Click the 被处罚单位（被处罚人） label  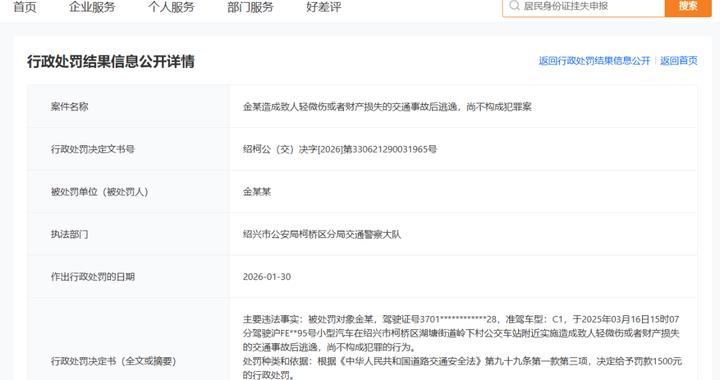coord(100,192)
